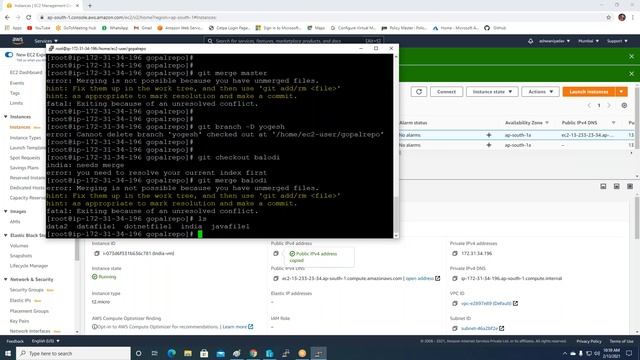Set the details panel to its medium split view
The width and height of the screenshot is (640, 360).
pos(616,187)
